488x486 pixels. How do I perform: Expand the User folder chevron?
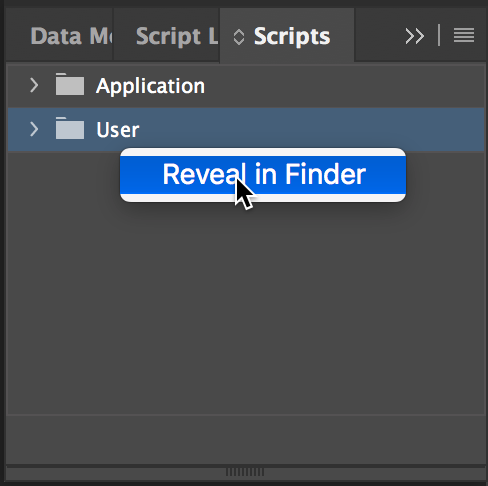pos(34,129)
